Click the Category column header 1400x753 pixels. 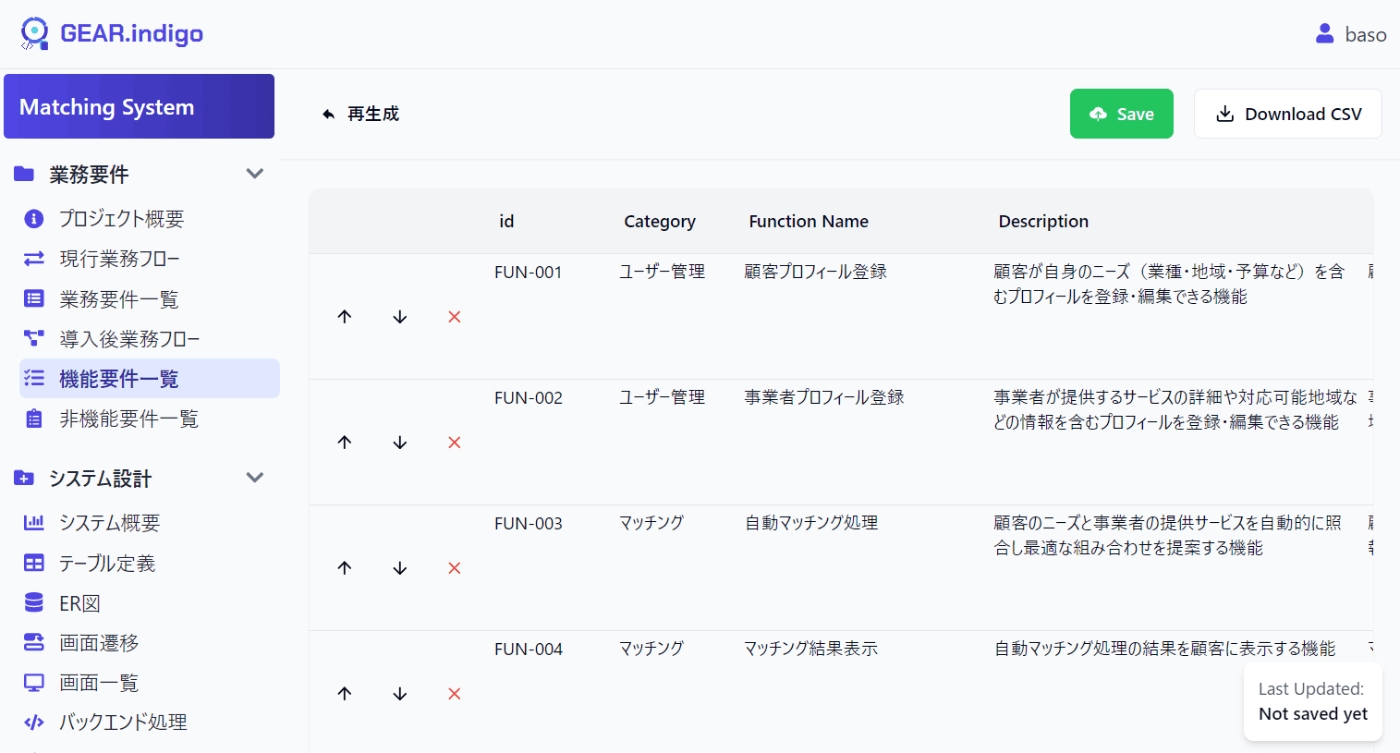pyautogui.click(x=660, y=221)
